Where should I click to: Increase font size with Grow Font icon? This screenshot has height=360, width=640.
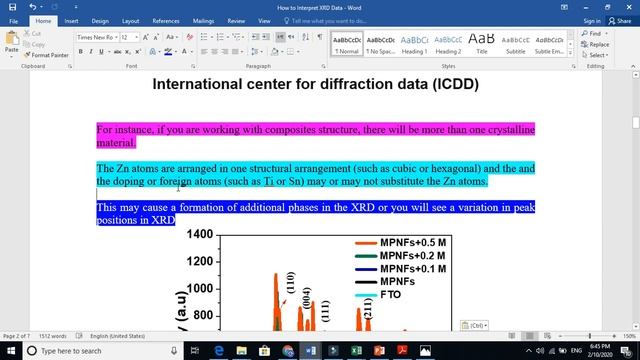click(146, 37)
